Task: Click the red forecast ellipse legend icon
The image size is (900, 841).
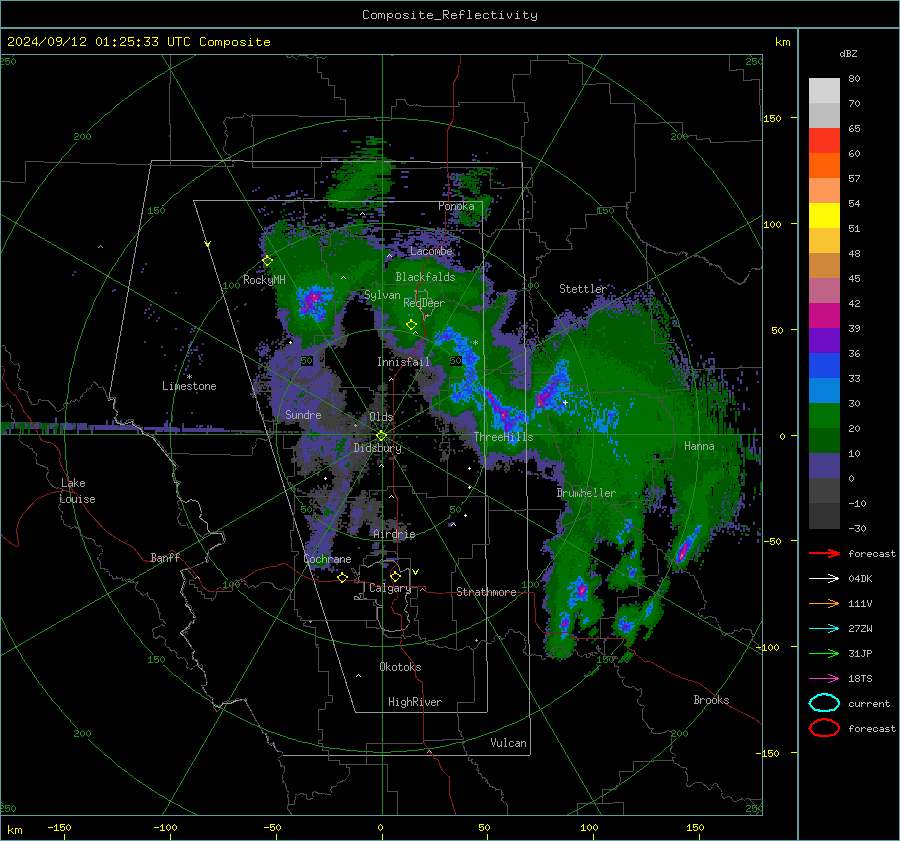Action: [824, 728]
